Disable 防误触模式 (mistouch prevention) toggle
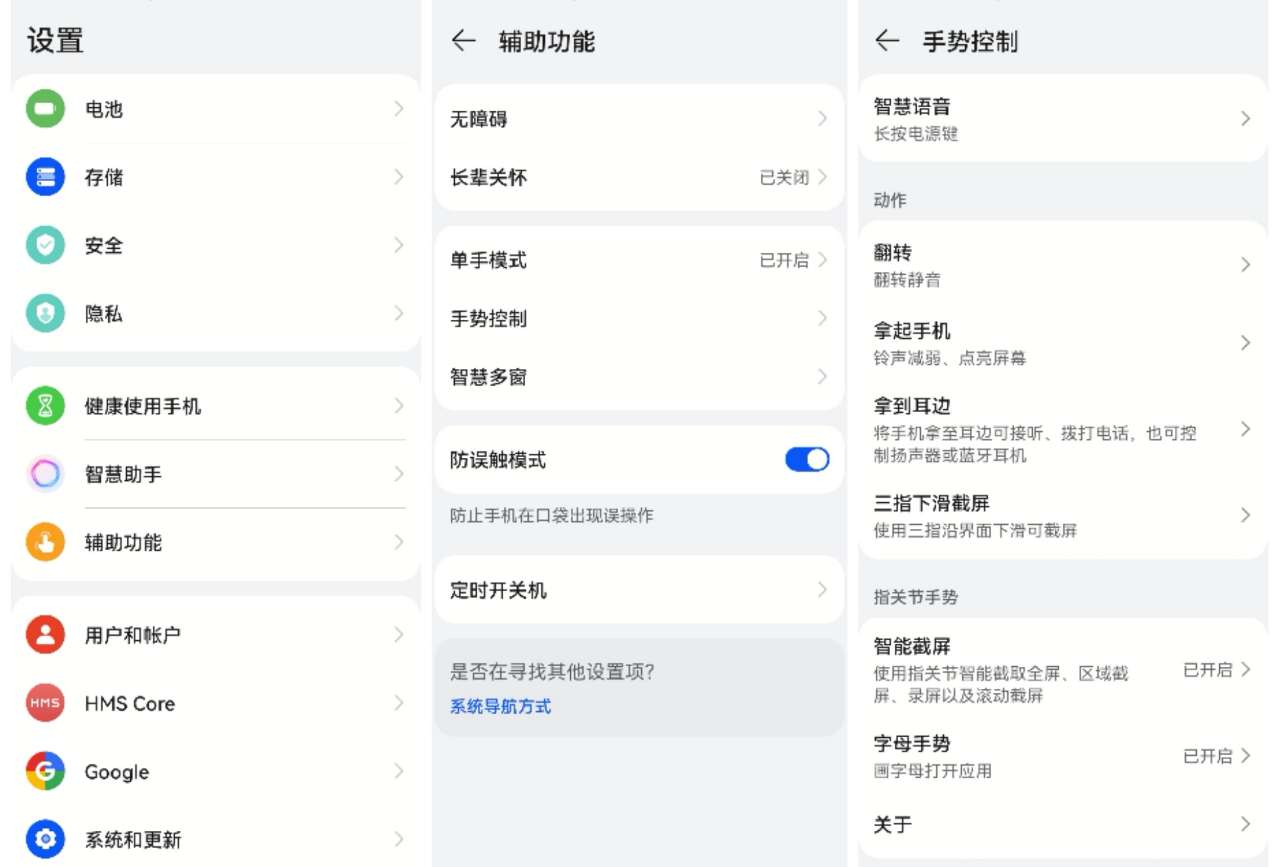 pyautogui.click(x=806, y=459)
